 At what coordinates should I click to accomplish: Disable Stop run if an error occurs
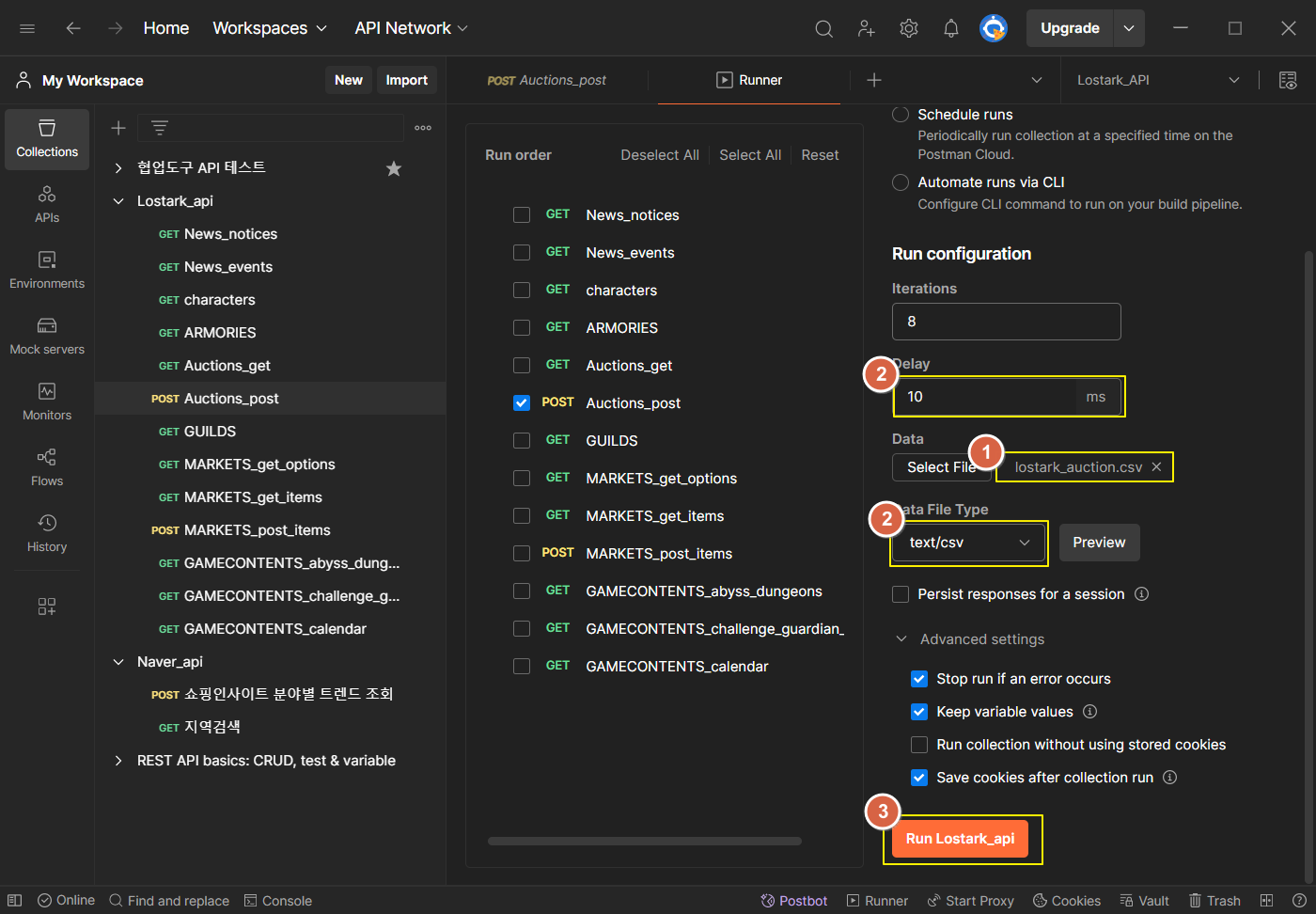point(919,679)
